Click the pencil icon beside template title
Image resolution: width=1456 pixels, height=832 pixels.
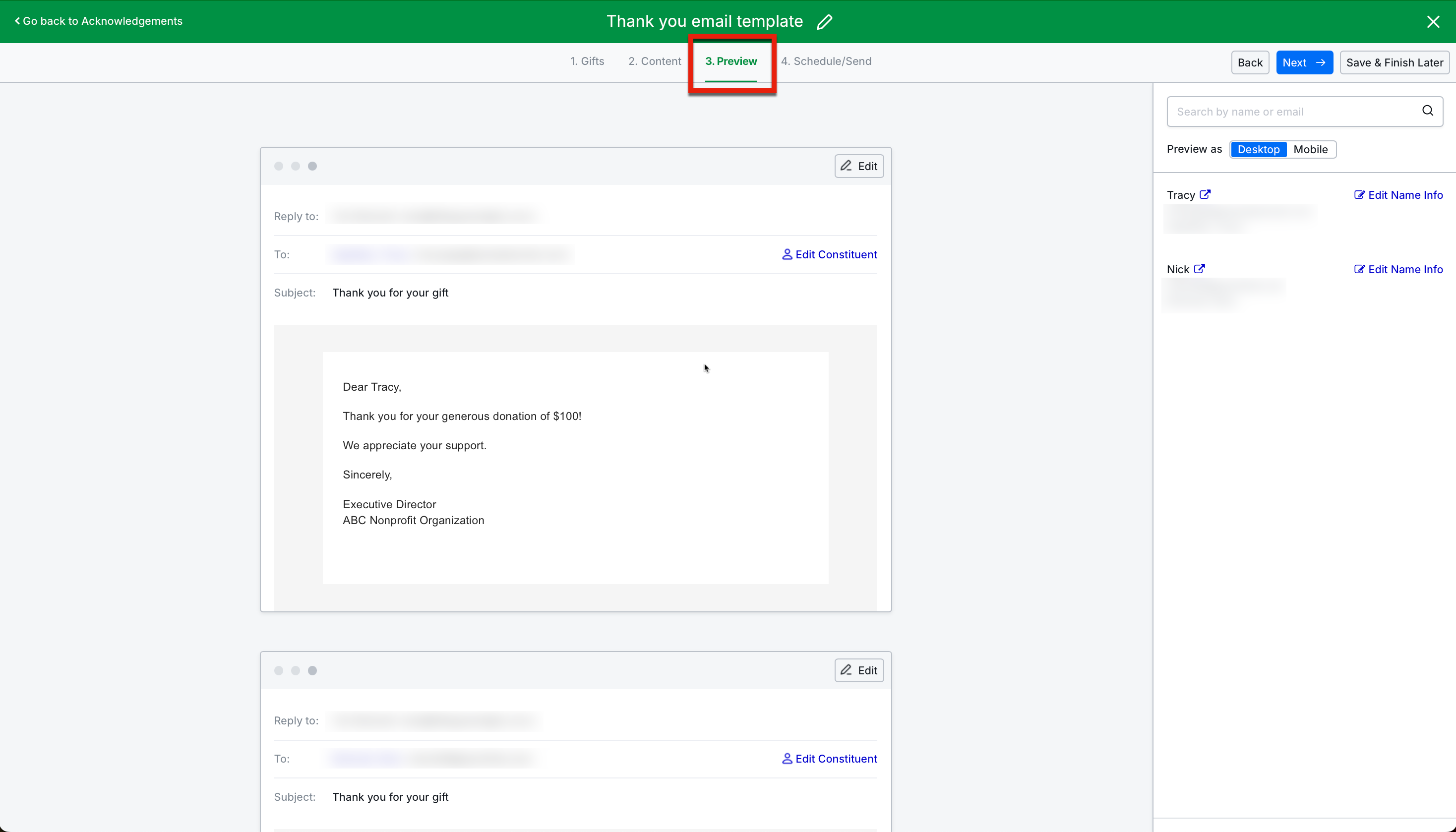(x=824, y=22)
